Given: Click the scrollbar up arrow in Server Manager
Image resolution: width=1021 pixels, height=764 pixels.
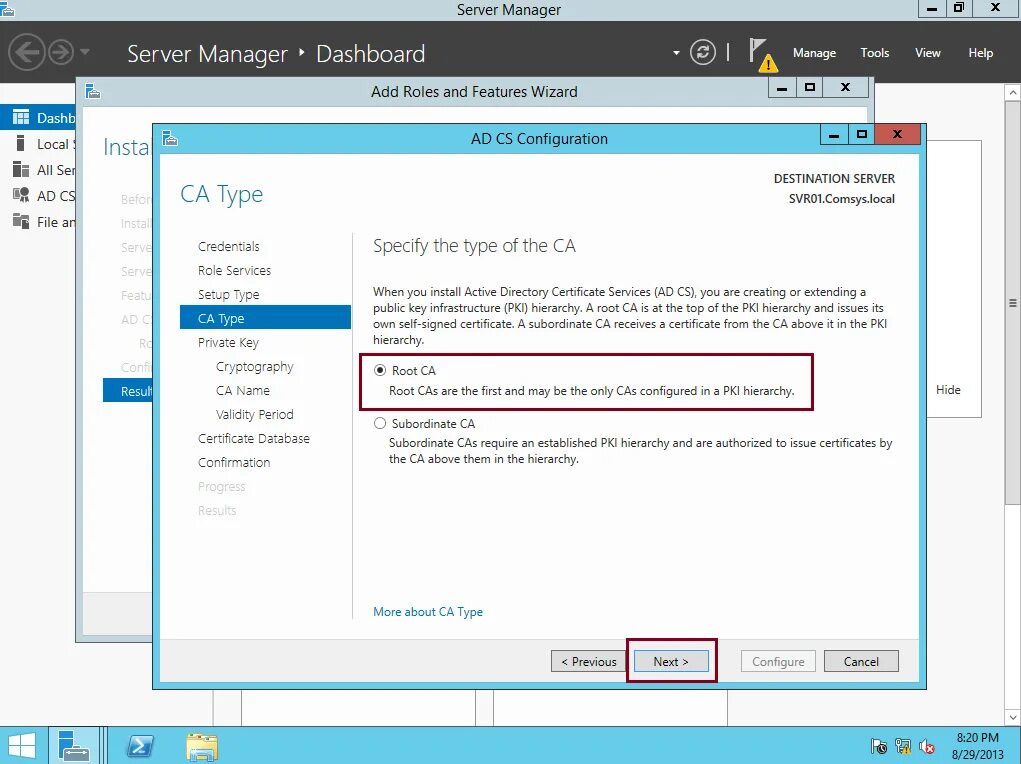Looking at the screenshot, I should click(1012, 92).
